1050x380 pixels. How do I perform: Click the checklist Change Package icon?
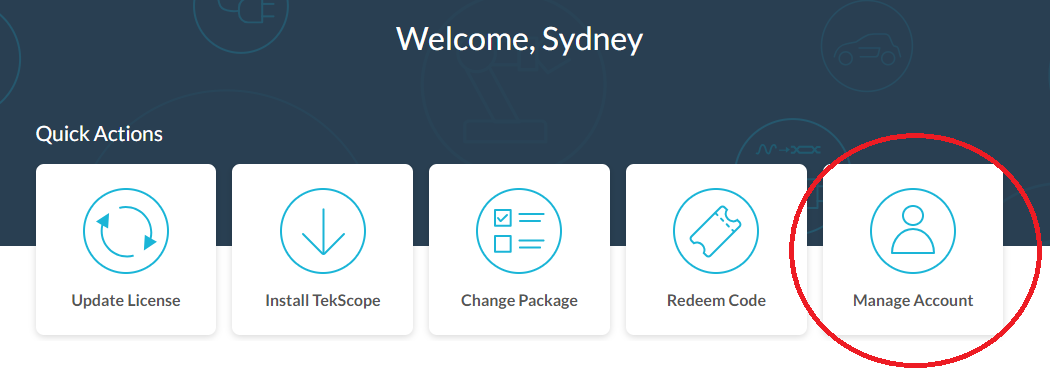coord(519,231)
